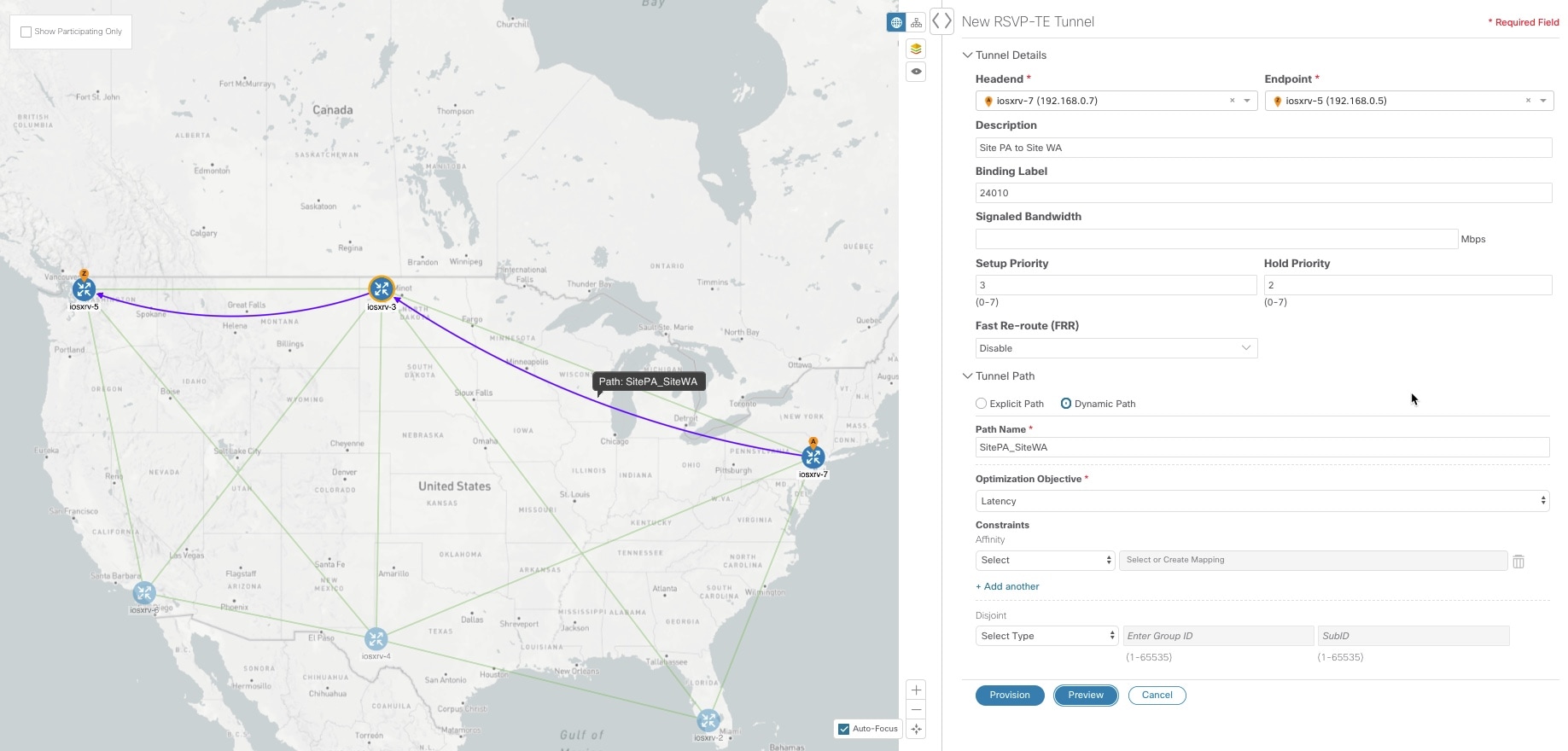Open the Optimization Objective dropdown
1568x751 pixels.
pyautogui.click(x=1262, y=501)
